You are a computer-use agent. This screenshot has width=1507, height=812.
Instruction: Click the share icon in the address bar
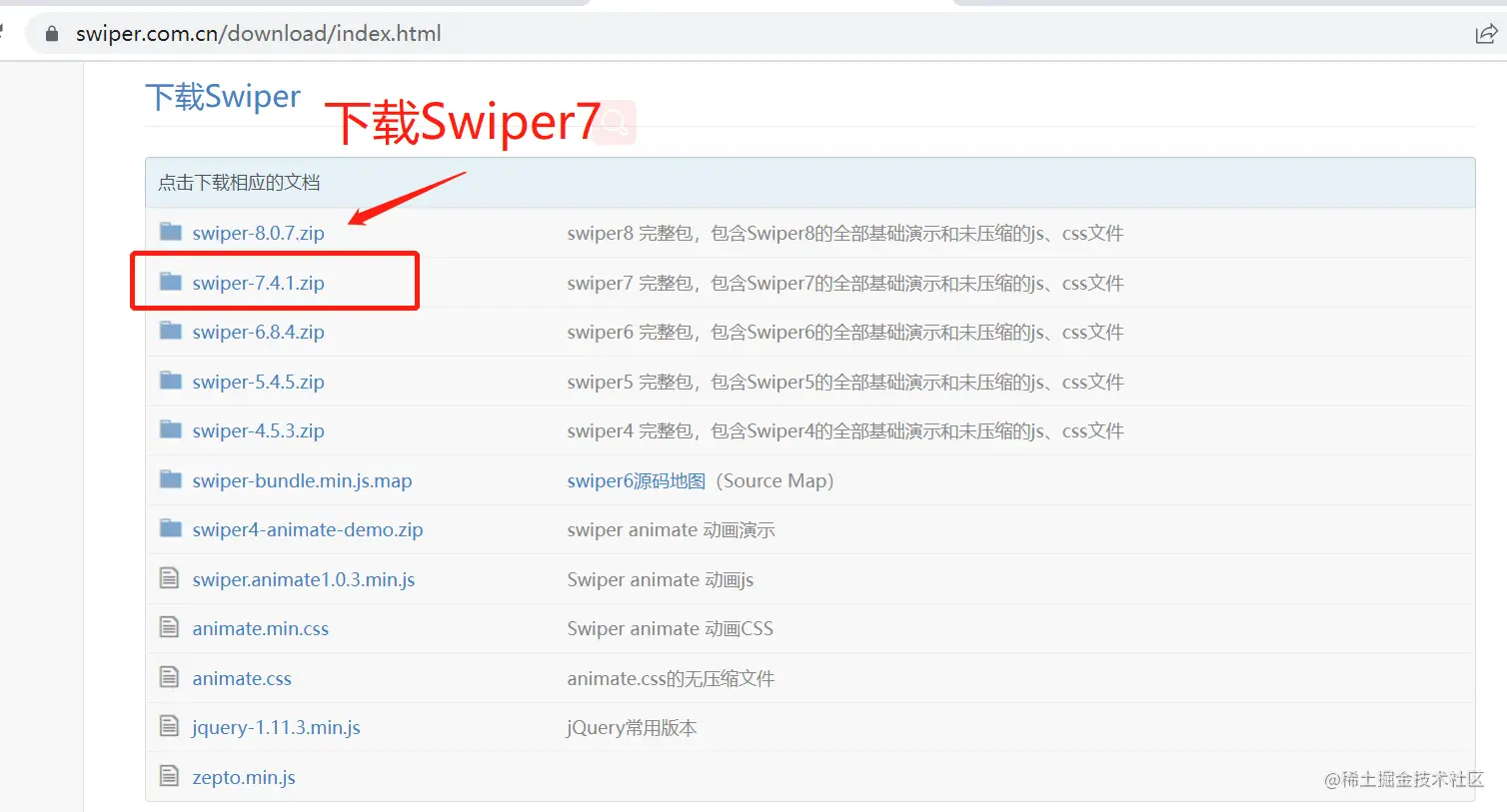pos(1486,35)
